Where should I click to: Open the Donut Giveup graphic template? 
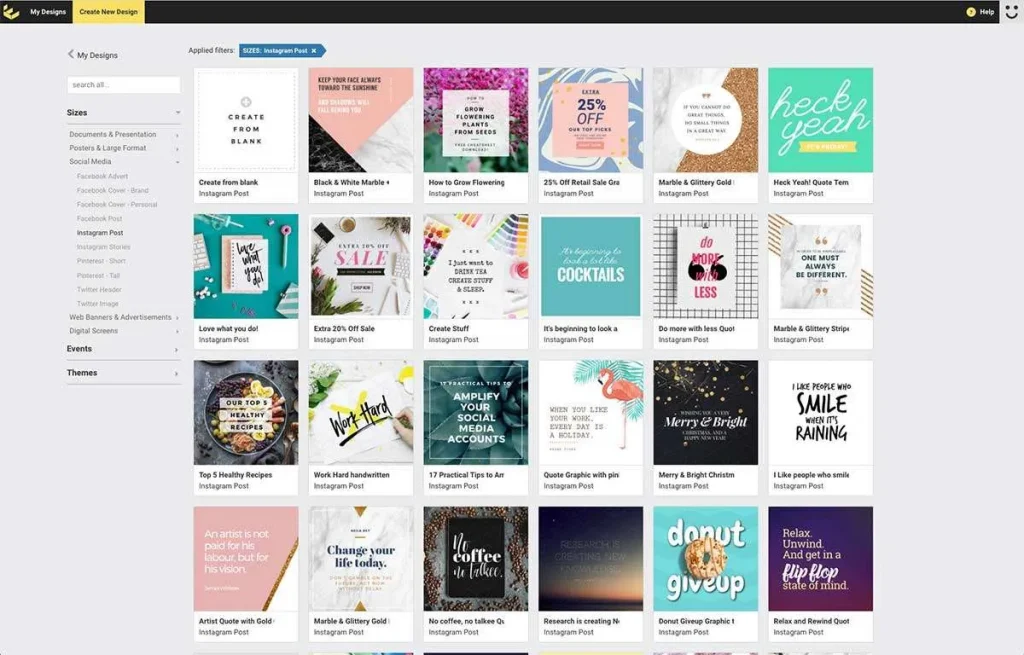click(x=705, y=558)
